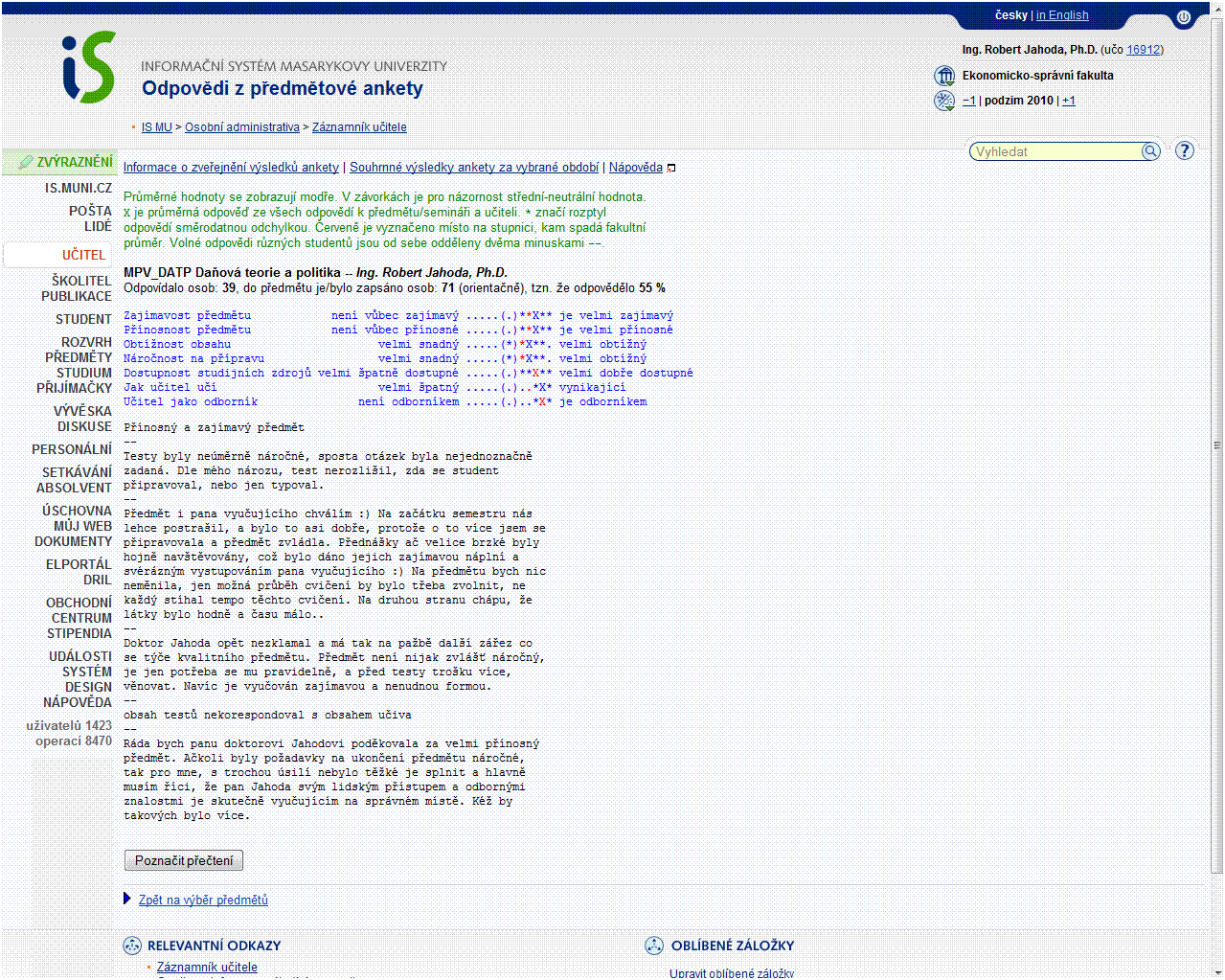The height and width of the screenshot is (980, 1225).
Task: Open Záznamník učitele in the breadcrumb
Action: pyautogui.click(x=359, y=127)
